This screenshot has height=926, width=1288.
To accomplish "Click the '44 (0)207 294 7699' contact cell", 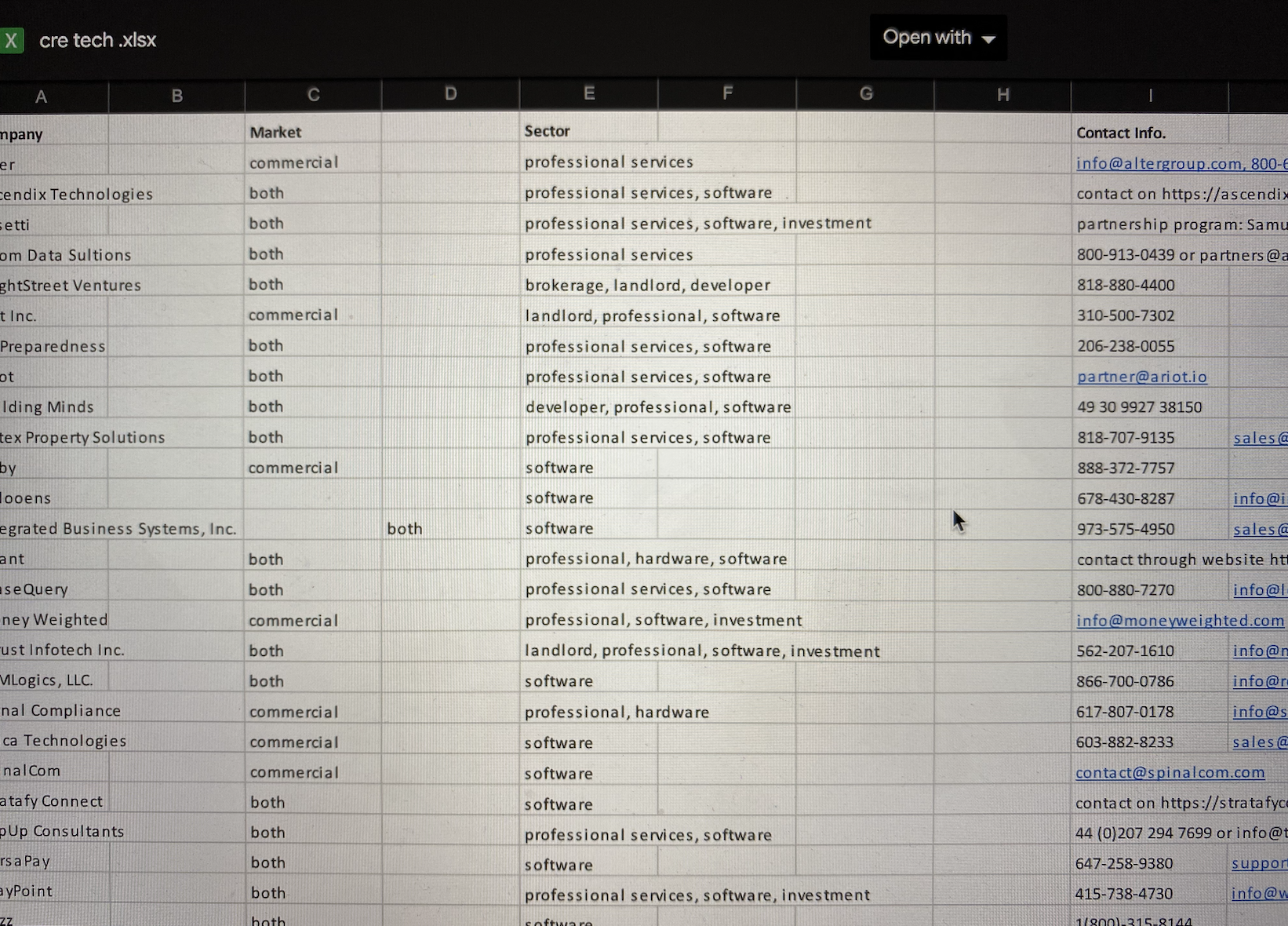I will [1181, 833].
